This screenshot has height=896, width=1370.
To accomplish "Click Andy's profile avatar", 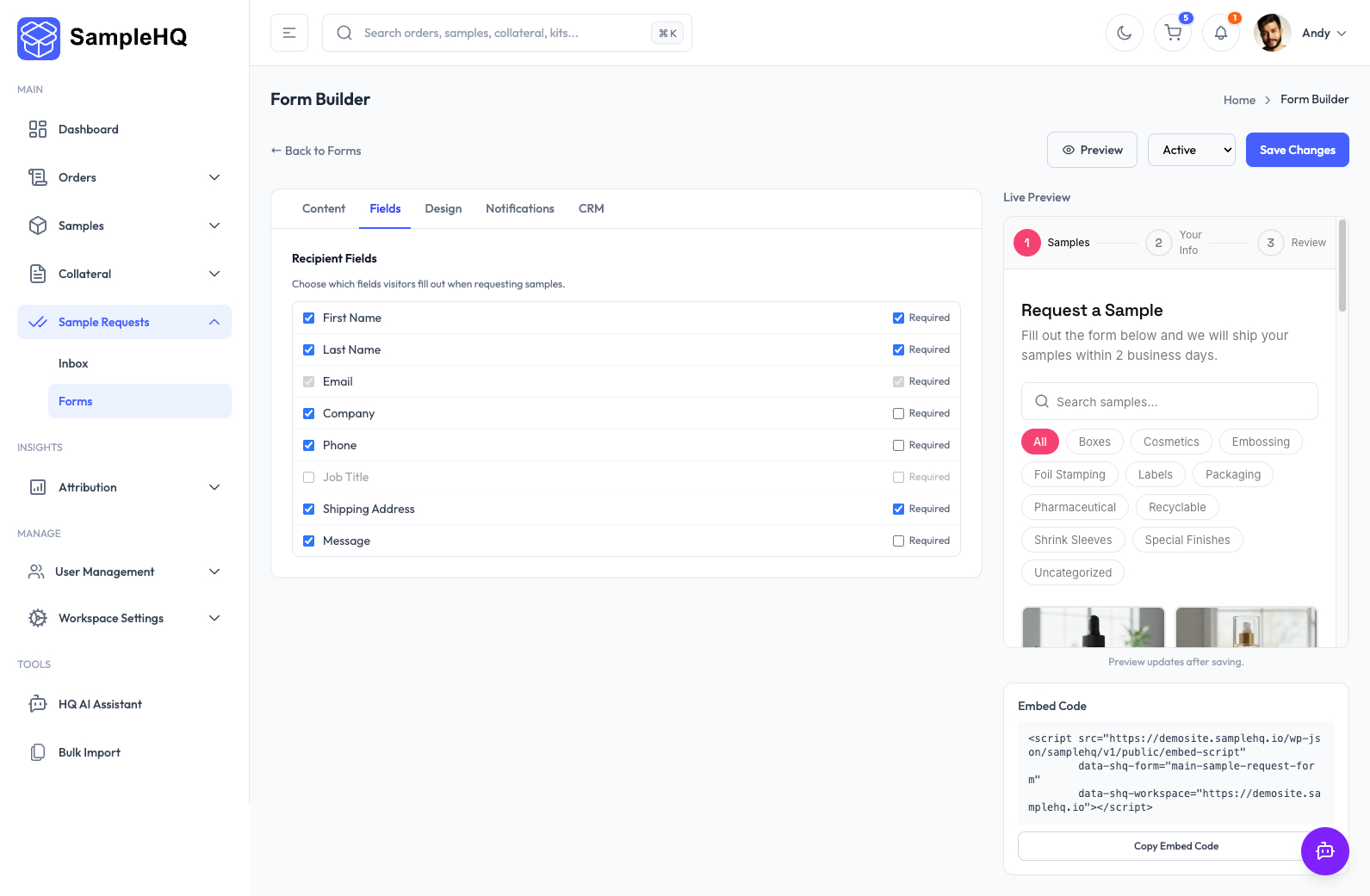I will click(x=1273, y=33).
